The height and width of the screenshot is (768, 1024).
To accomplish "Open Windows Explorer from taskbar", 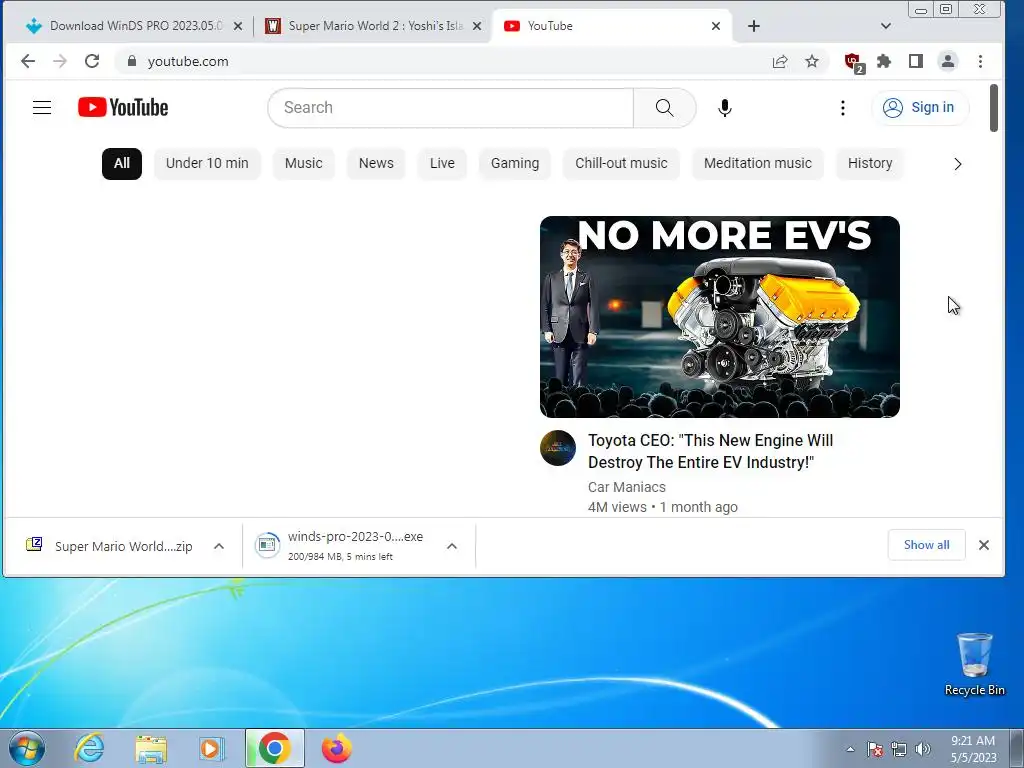I will click(151, 748).
